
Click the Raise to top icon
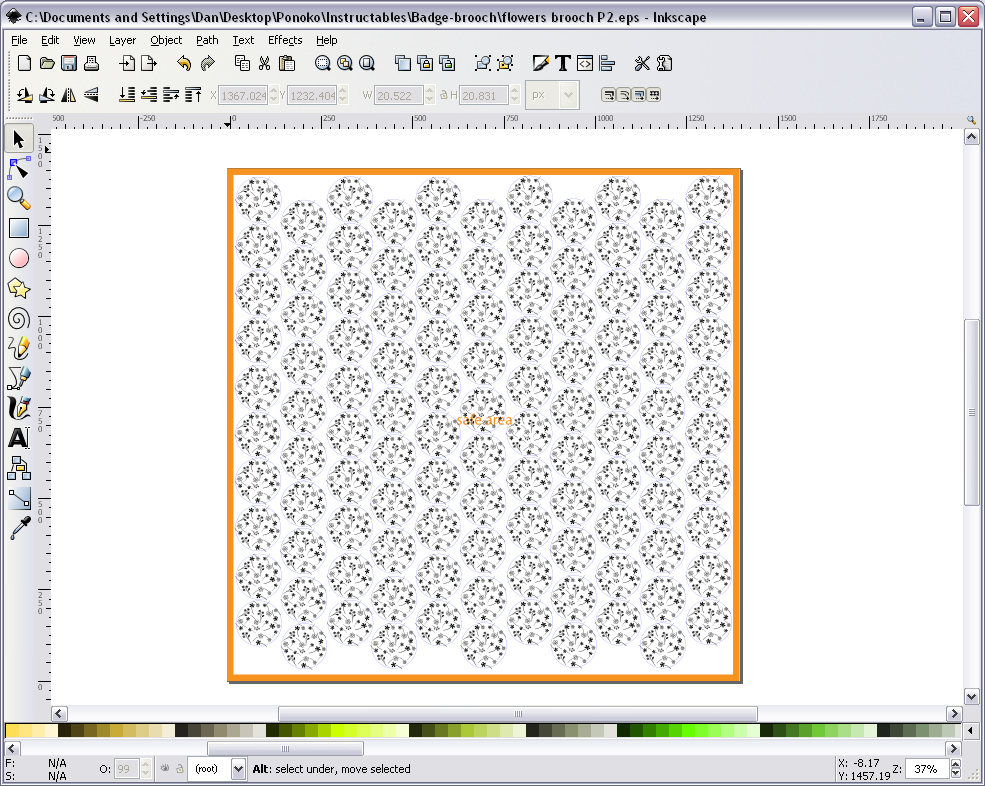point(193,95)
